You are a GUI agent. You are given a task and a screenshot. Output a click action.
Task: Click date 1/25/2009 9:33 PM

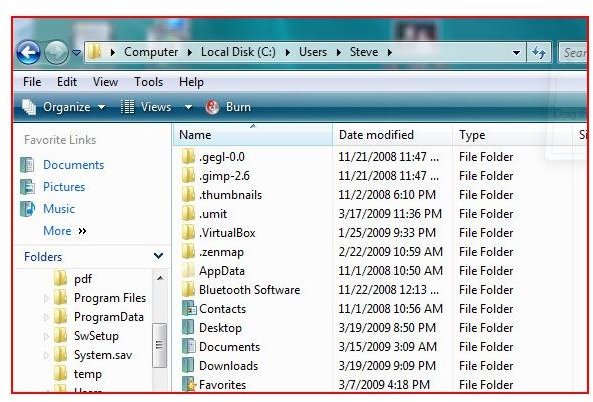pos(387,233)
